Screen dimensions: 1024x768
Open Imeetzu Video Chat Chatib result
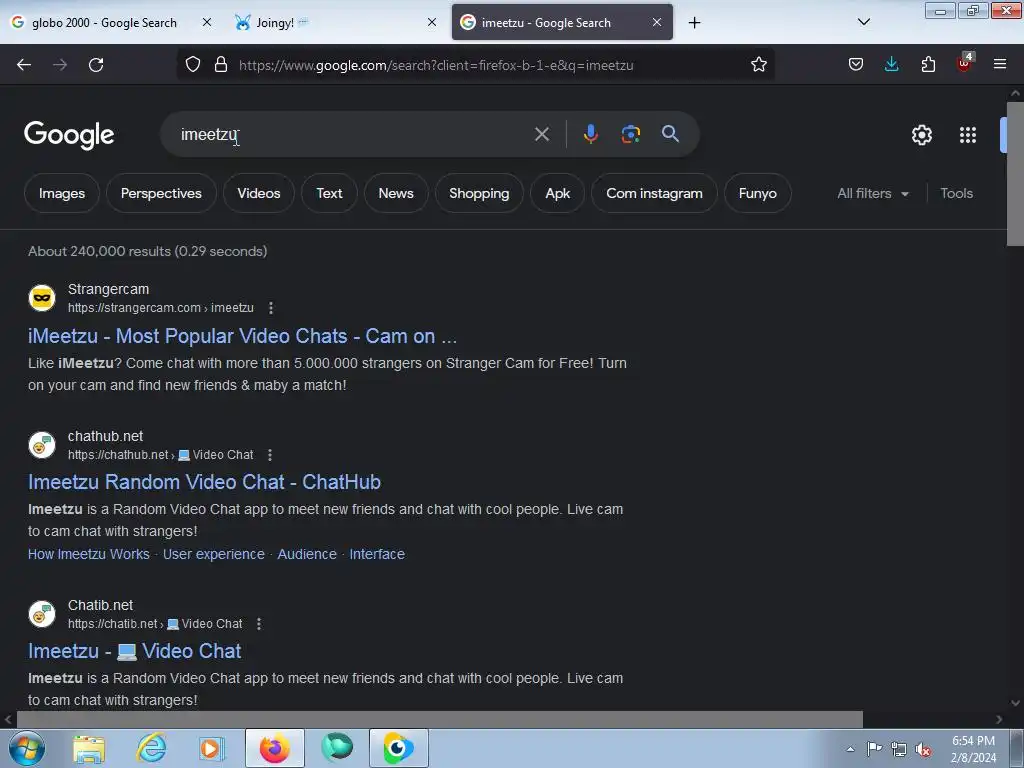tap(135, 651)
